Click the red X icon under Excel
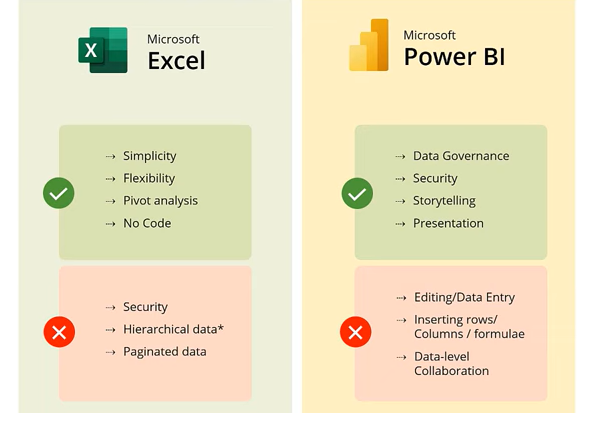This screenshot has height=433, width=593. 59,332
